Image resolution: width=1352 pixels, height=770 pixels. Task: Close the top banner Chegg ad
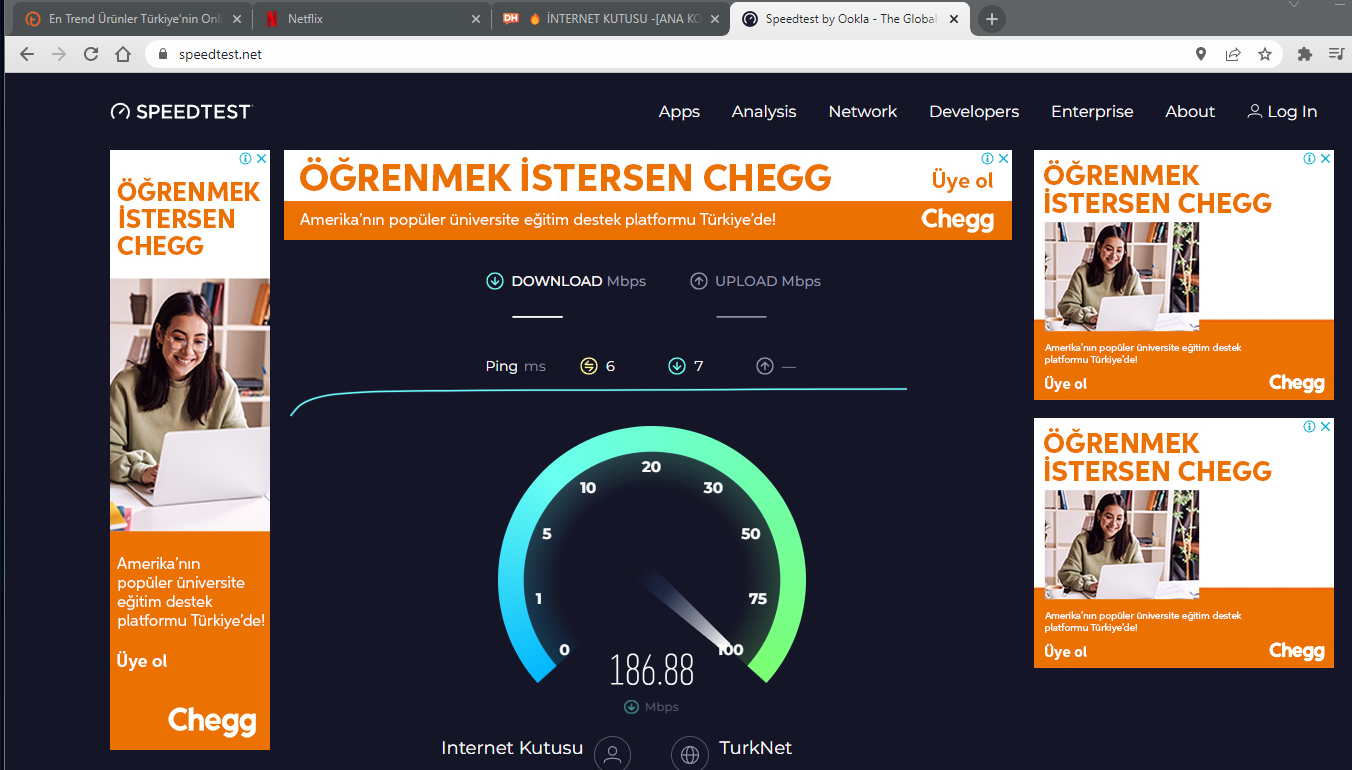(x=1004, y=158)
